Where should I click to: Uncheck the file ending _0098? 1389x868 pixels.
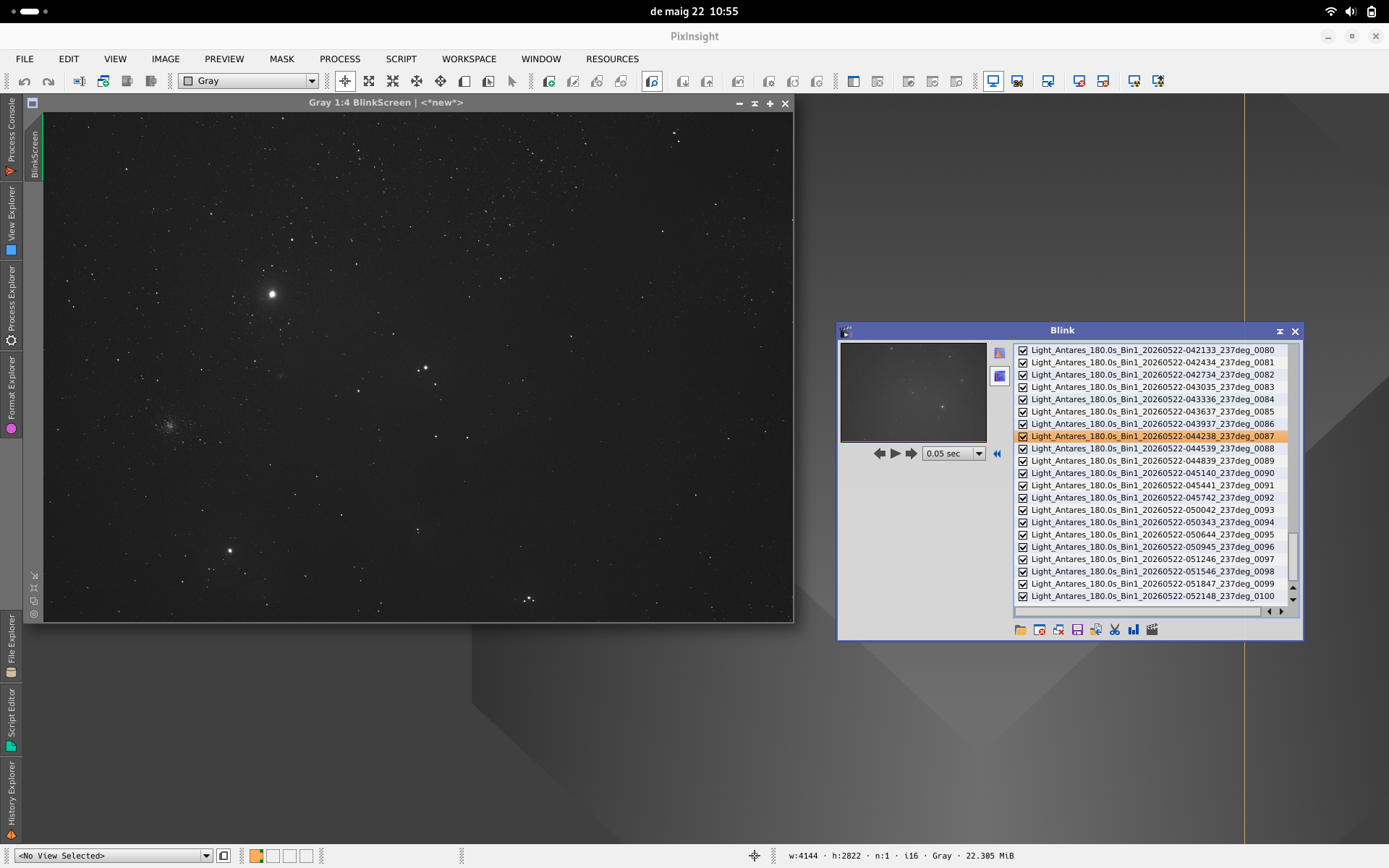tap(1023, 572)
